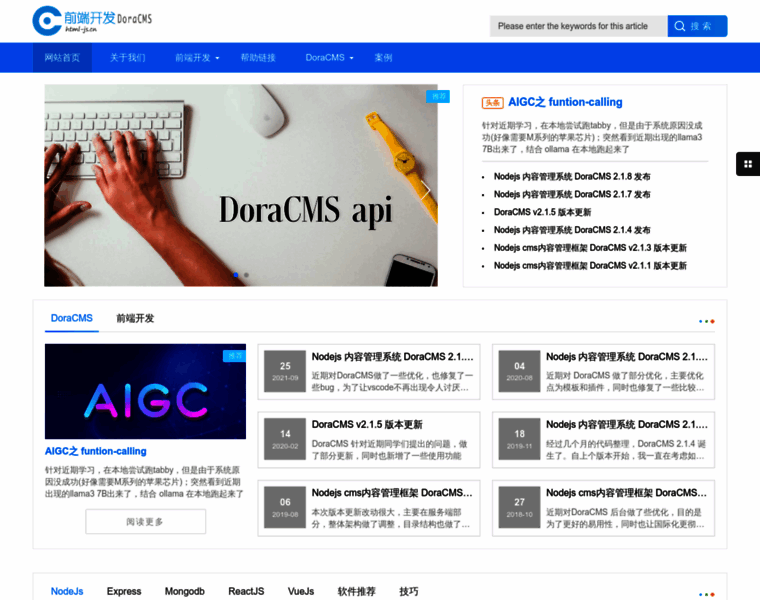Switch to the 技巧 tab
The width and height of the screenshot is (760, 600).
pos(409,591)
